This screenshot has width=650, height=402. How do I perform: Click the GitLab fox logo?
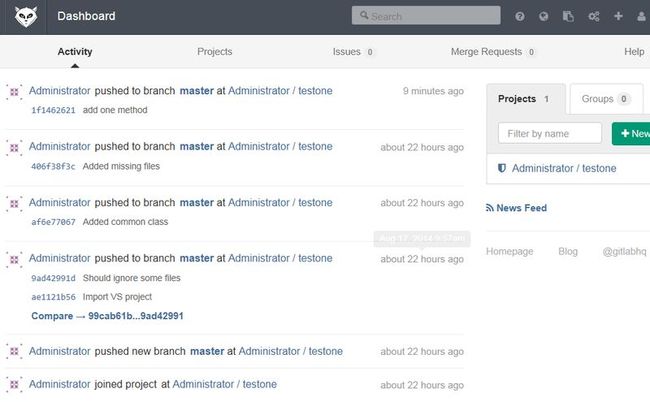(26, 17)
